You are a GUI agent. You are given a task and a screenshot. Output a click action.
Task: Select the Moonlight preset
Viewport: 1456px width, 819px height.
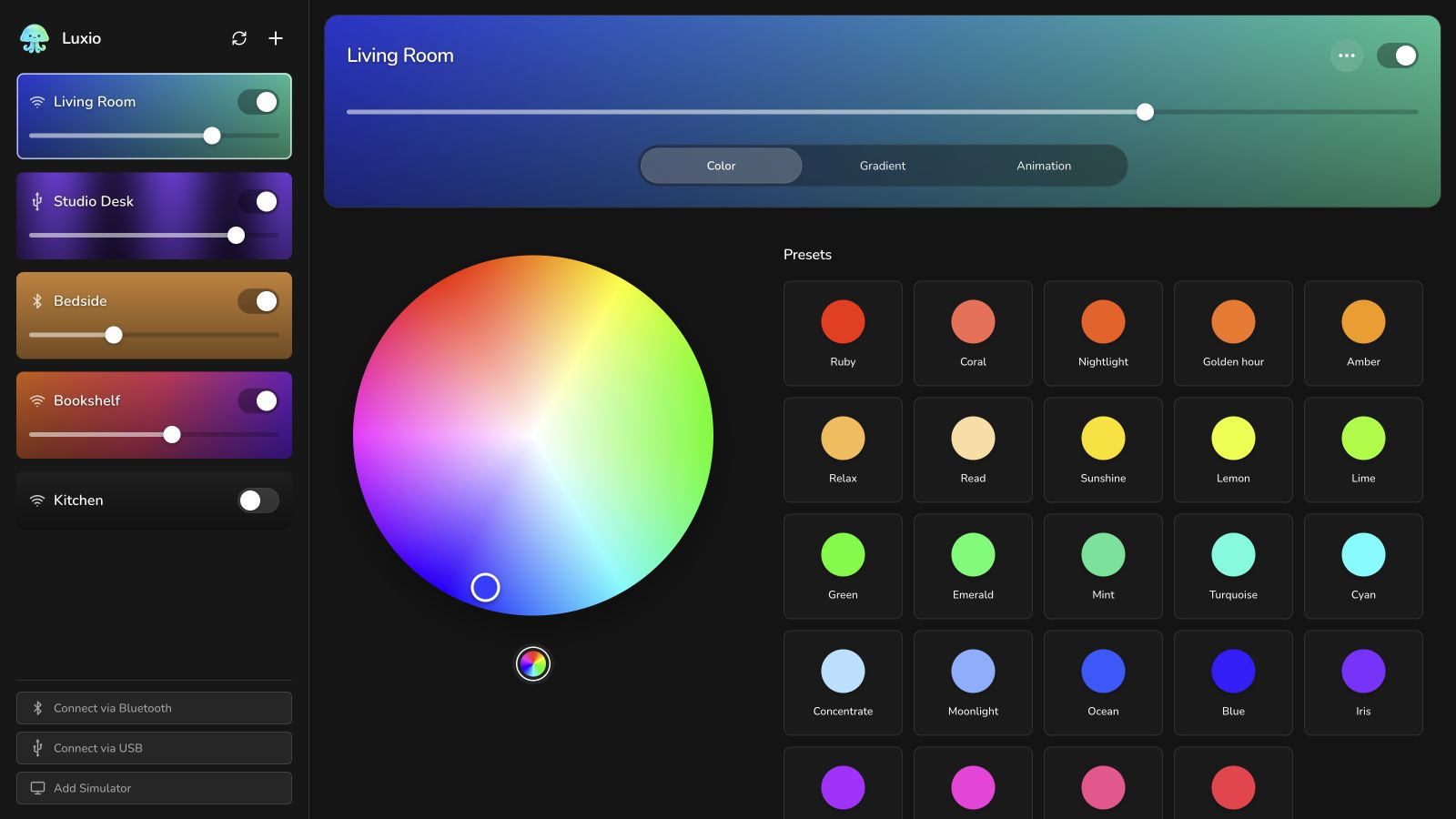point(973,682)
